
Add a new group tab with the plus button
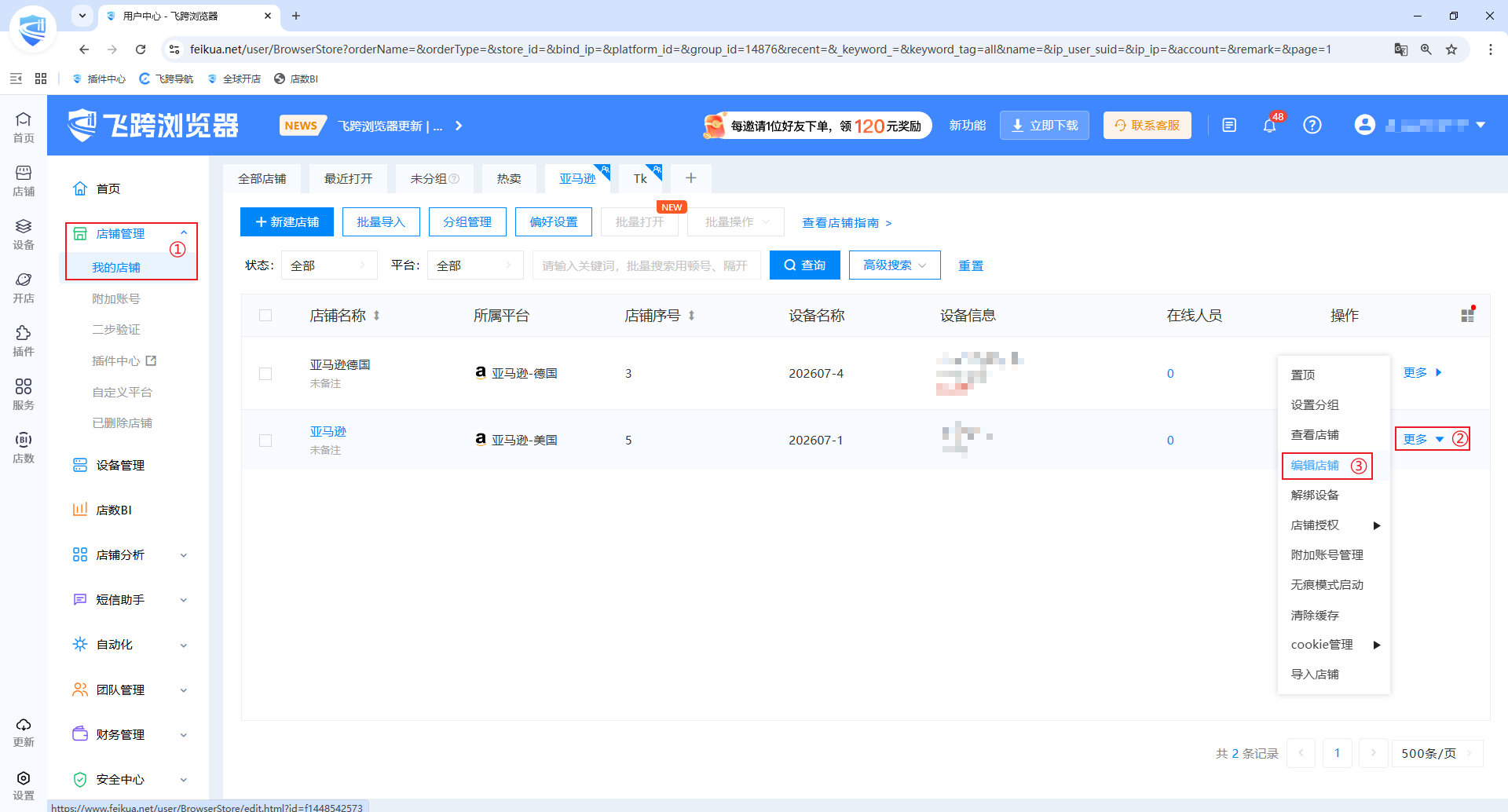tap(691, 178)
